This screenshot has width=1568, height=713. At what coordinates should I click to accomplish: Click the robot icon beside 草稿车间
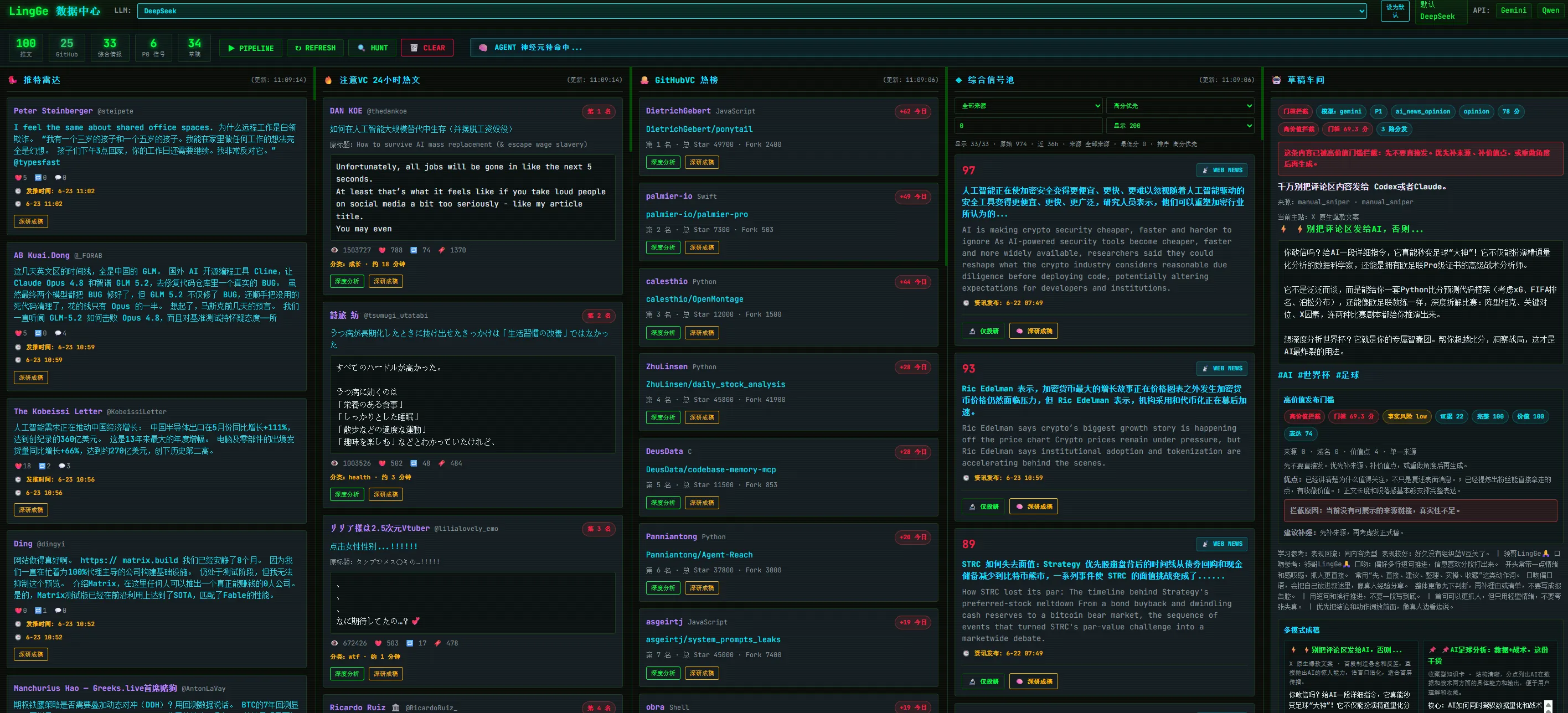pyautogui.click(x=1276, y=80)
